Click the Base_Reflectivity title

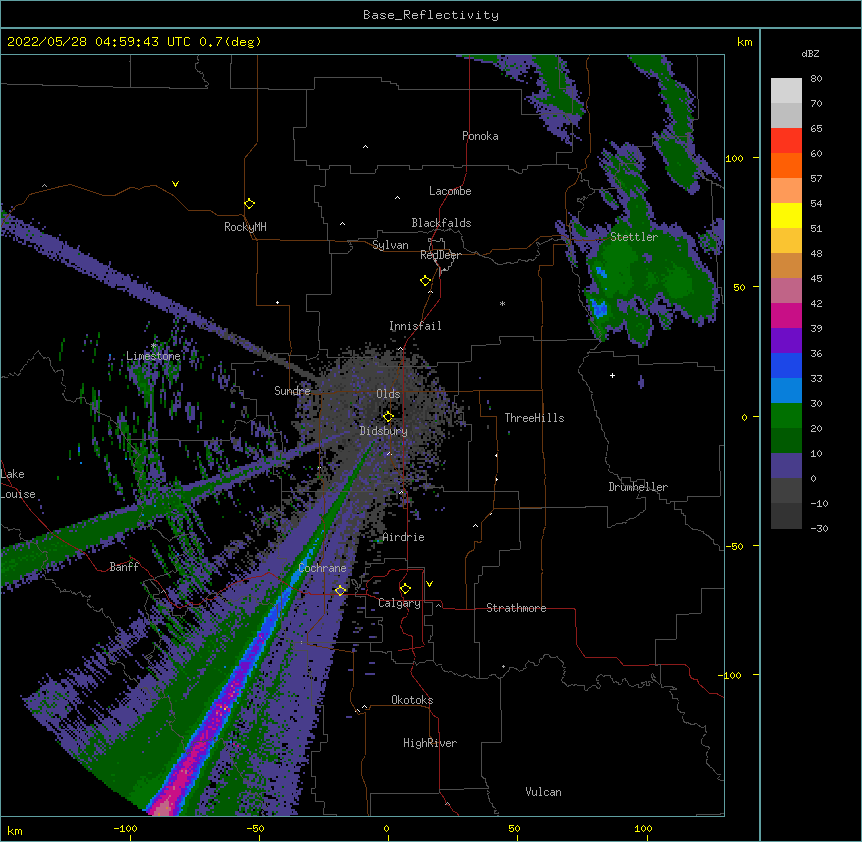[x=431, y=15]
